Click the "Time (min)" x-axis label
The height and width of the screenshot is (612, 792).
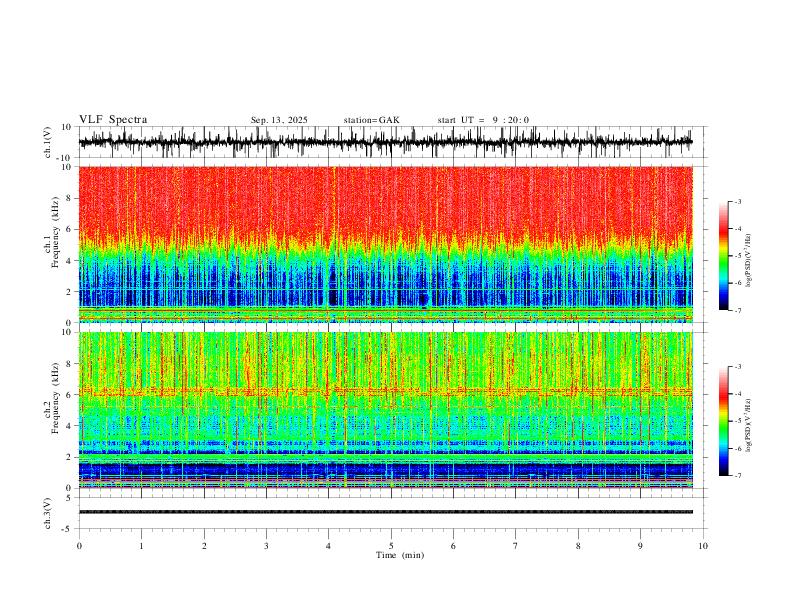tap(400, 555)
